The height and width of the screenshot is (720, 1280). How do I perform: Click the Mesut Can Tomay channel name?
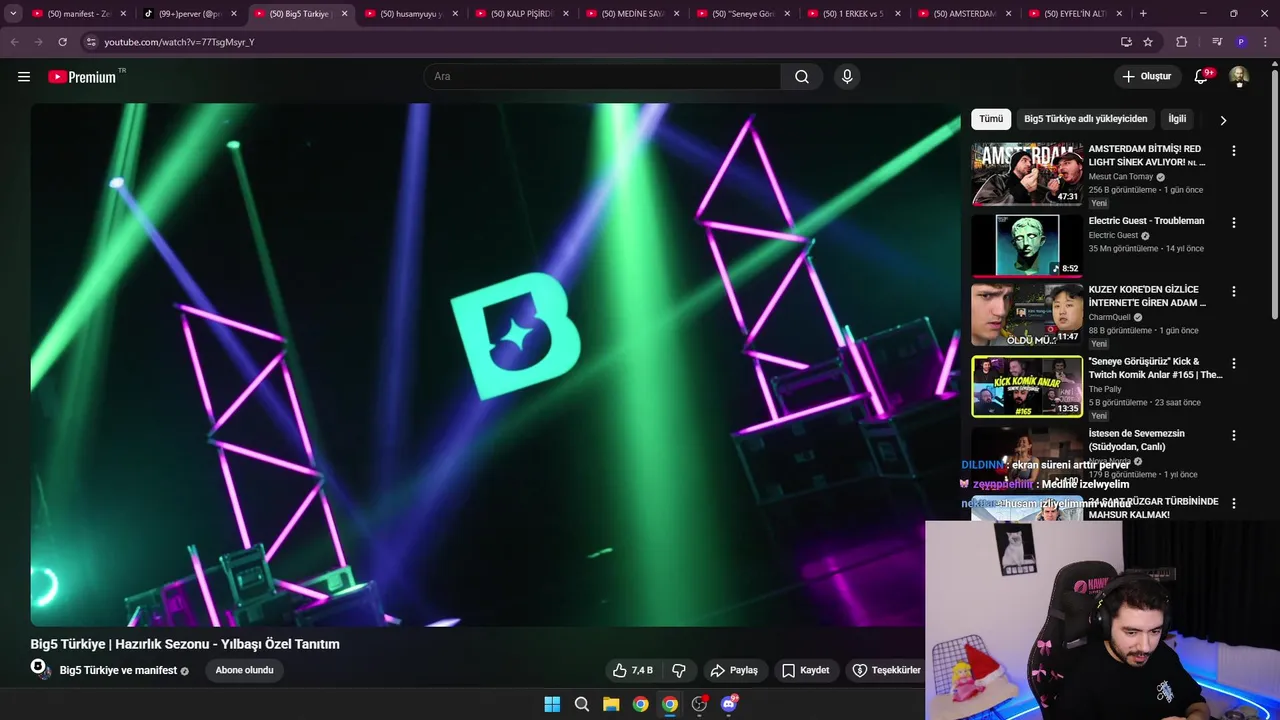(1120, 177)
